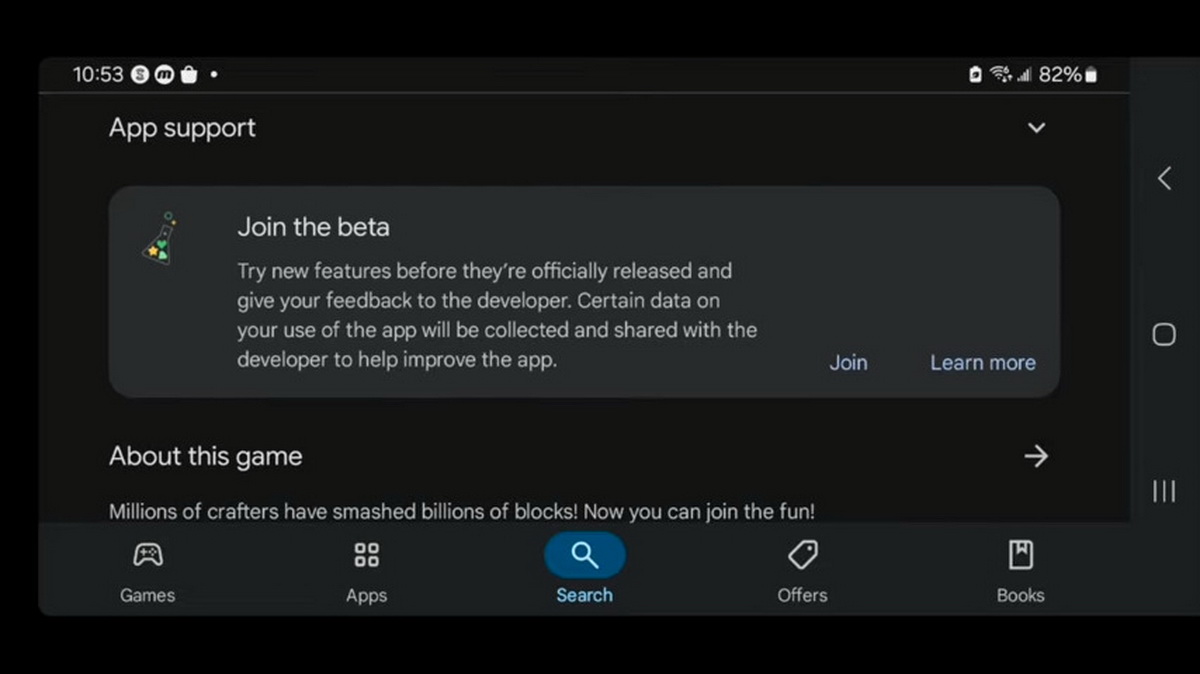1200x674 pixels.
Task: Click the Learn more link
Action: coord(983,363)
